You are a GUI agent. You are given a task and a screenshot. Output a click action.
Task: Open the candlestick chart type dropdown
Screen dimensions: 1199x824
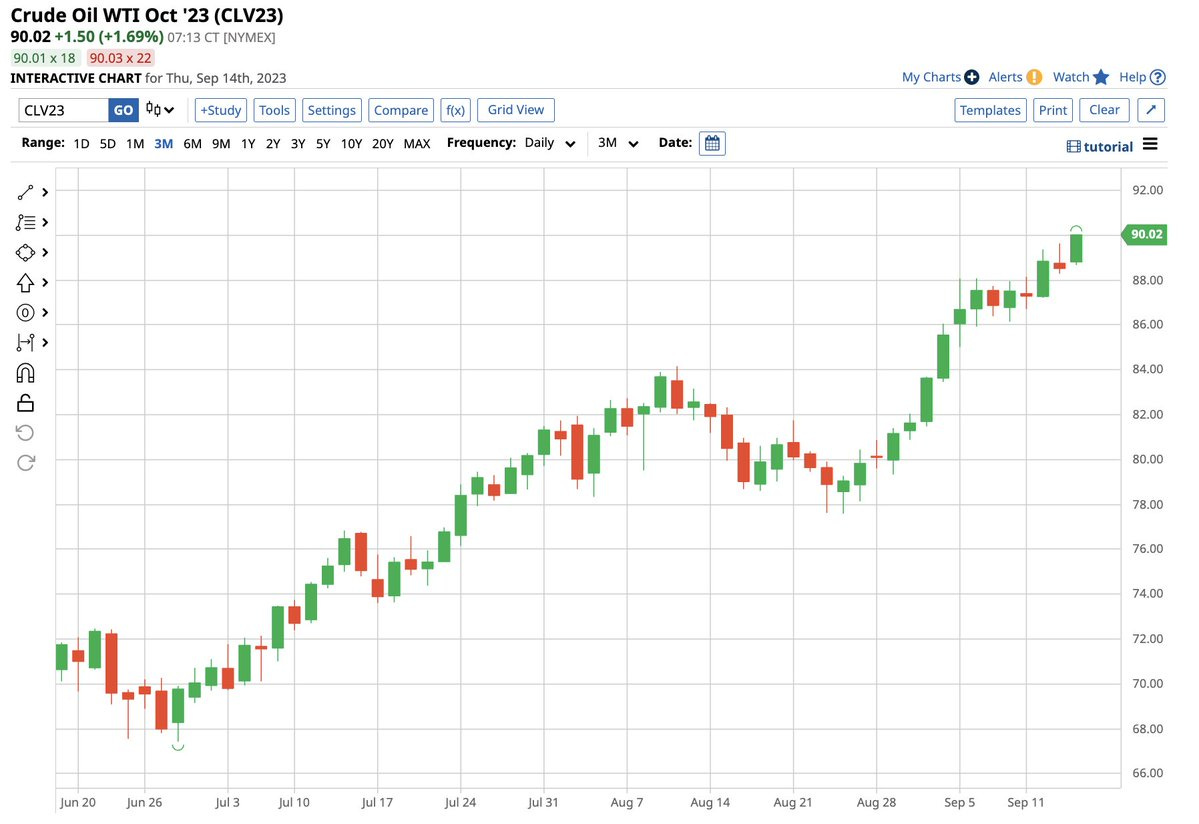160,110
